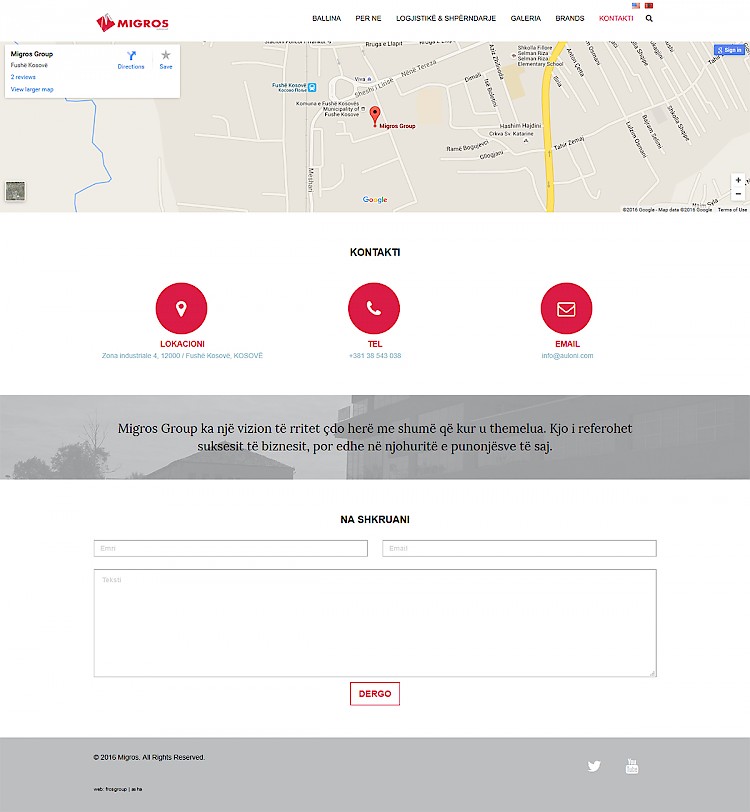Open the PER NE menu item
The image size is (750, 812).
pyautogui.click(x=368, y=18)
